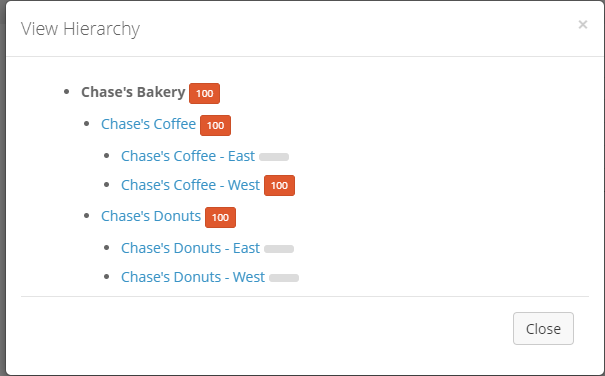
Task: Click the 100 badge beside Chase's Bakery
Action: pyautogui.click(x=204, y=93)
